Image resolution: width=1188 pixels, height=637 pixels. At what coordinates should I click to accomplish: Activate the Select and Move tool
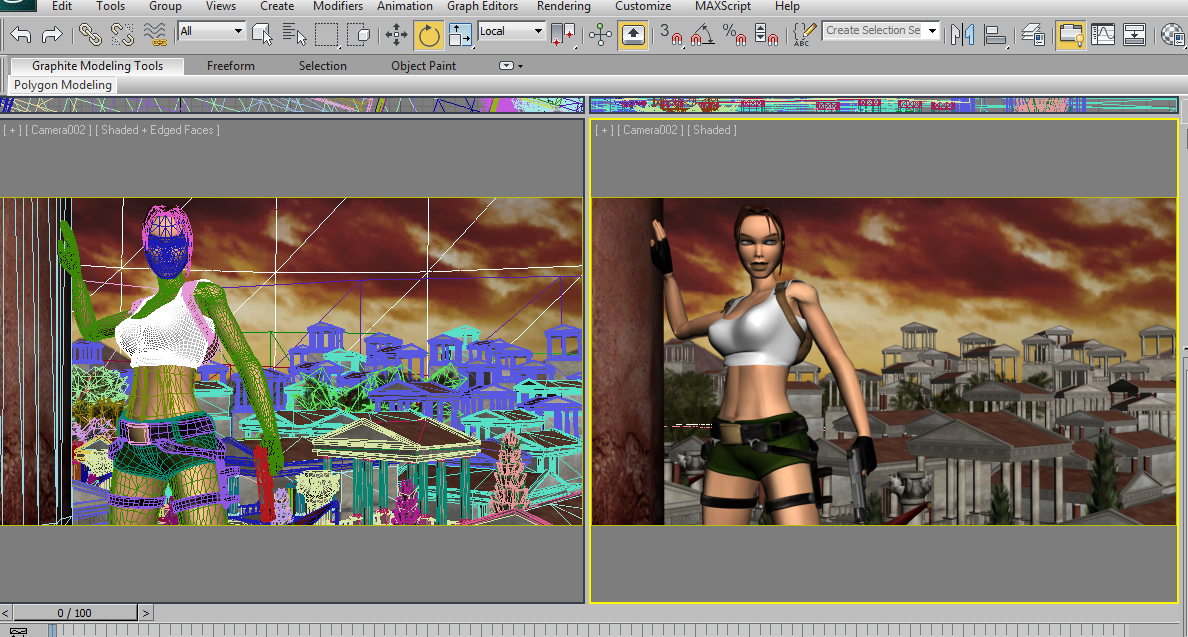(x=396, y=34)
